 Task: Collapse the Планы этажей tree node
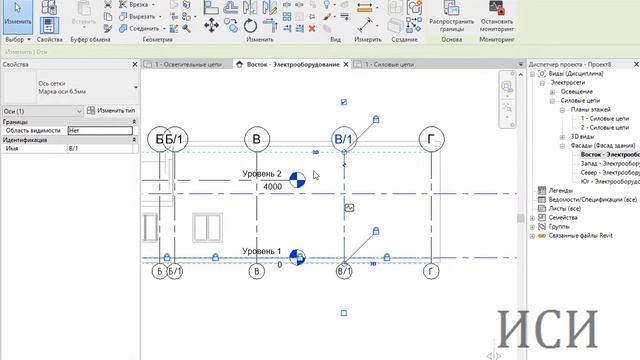[562, 110]
